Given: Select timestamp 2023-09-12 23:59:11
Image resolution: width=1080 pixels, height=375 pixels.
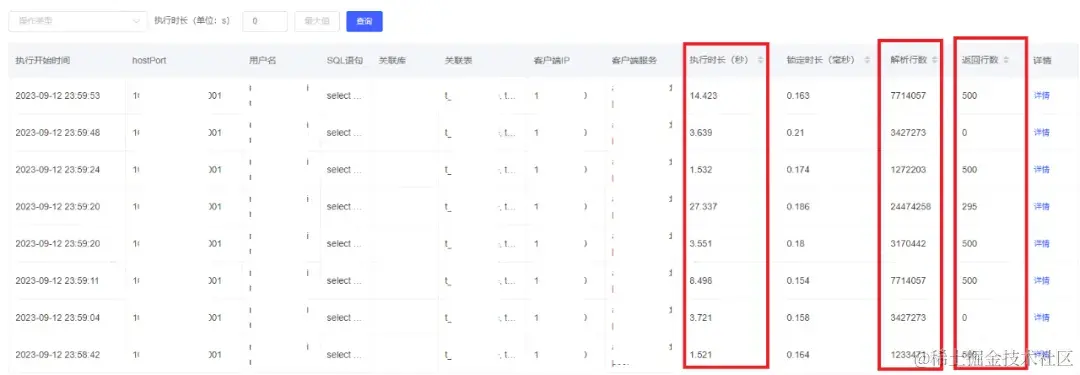Looking at the screenshot, I should tap(58, 281).
